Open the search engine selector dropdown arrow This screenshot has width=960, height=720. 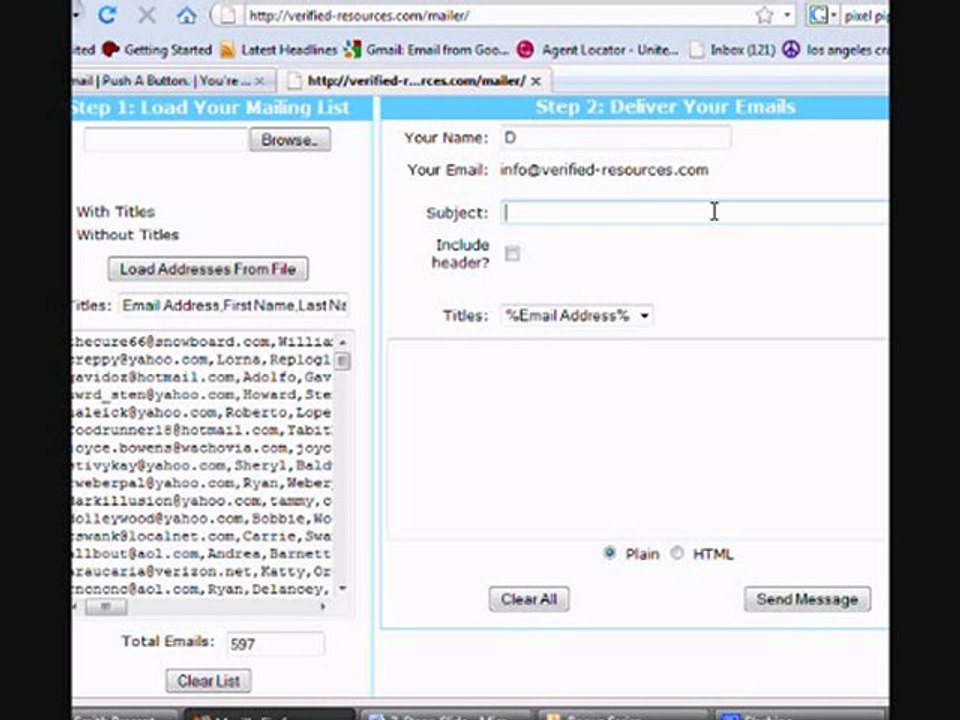(x=833, y=15)
